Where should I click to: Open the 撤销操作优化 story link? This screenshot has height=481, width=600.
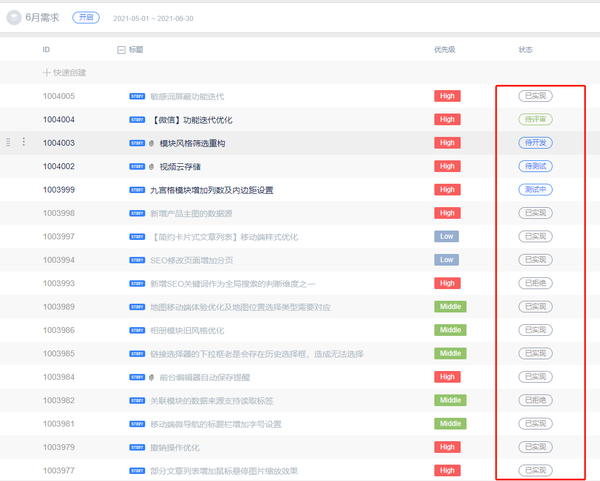174,447
